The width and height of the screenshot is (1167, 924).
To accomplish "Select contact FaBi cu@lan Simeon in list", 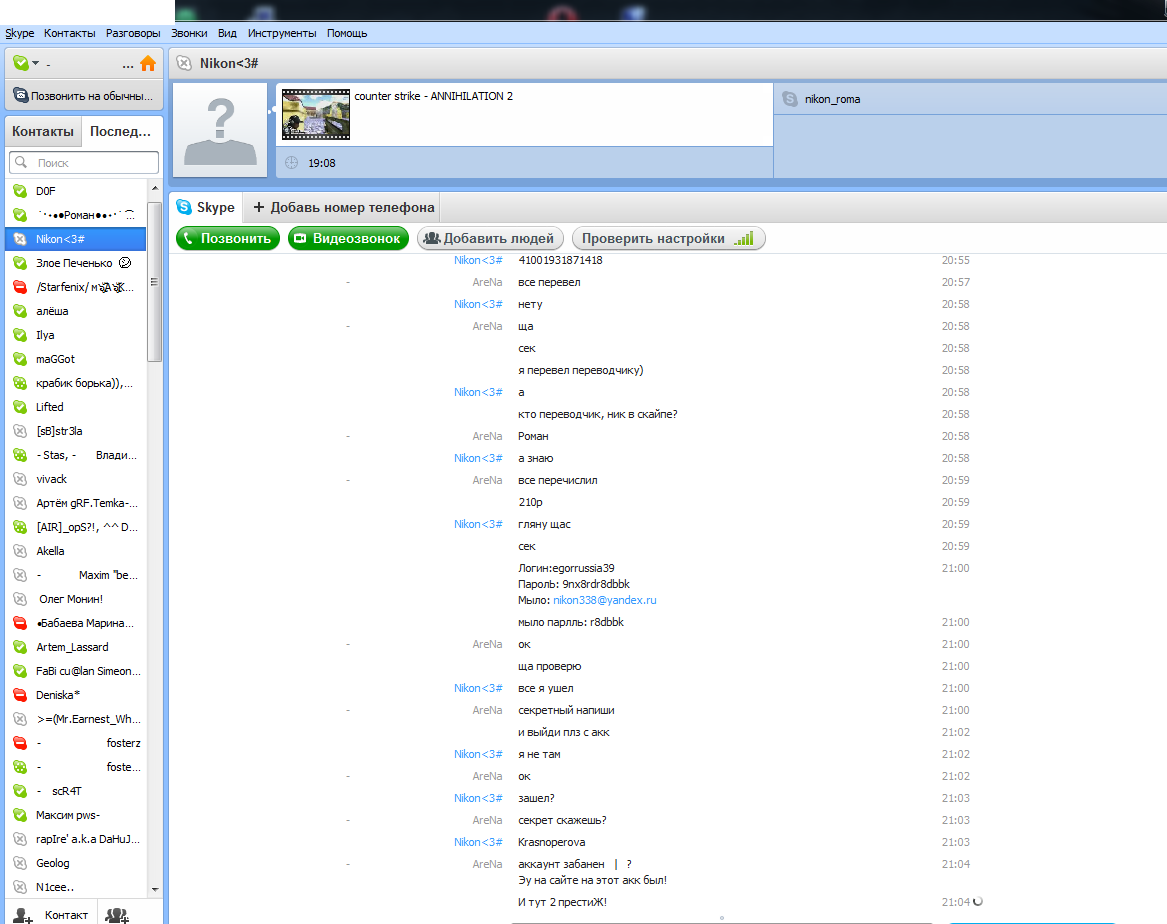I will 76,671.
